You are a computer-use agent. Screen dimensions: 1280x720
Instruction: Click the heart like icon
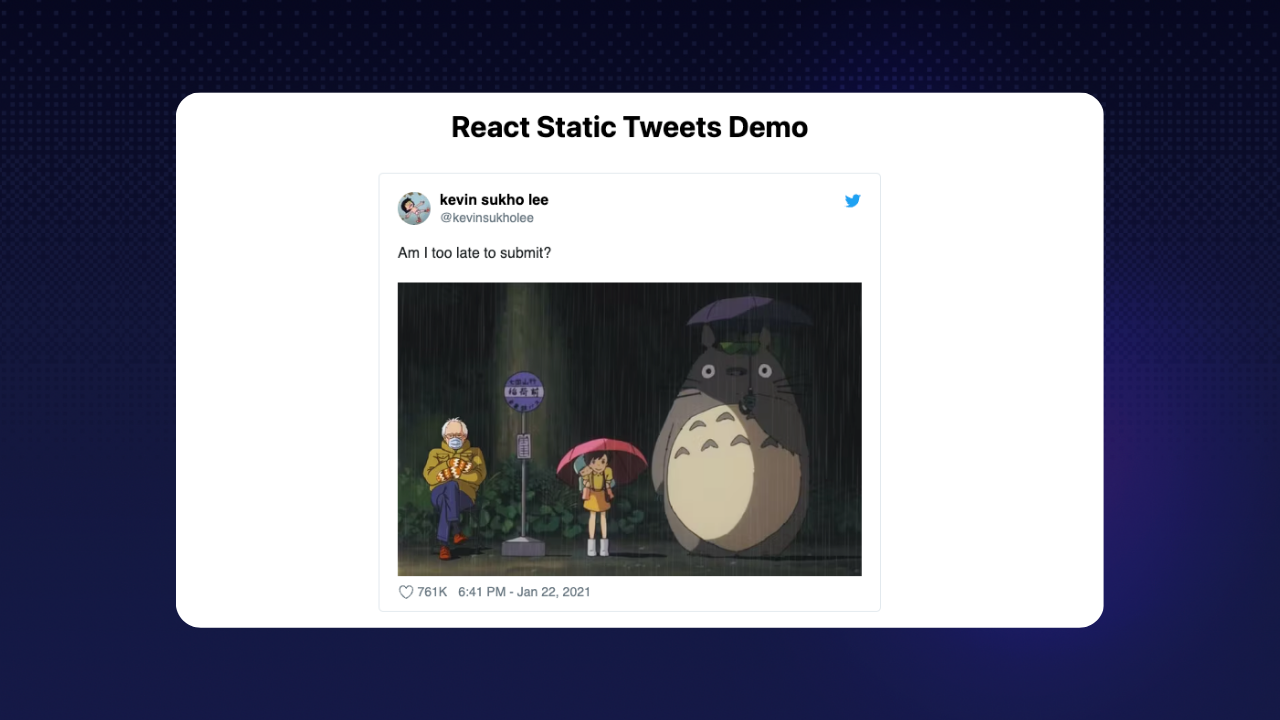[x=406, y=592]
